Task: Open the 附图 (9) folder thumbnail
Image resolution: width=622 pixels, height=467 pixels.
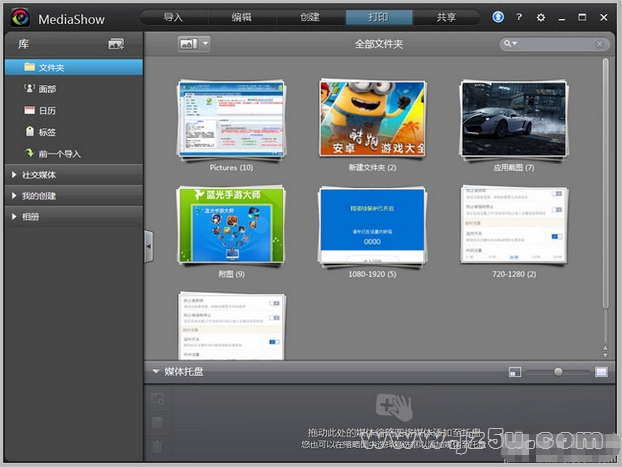Action: pos(231,225)
